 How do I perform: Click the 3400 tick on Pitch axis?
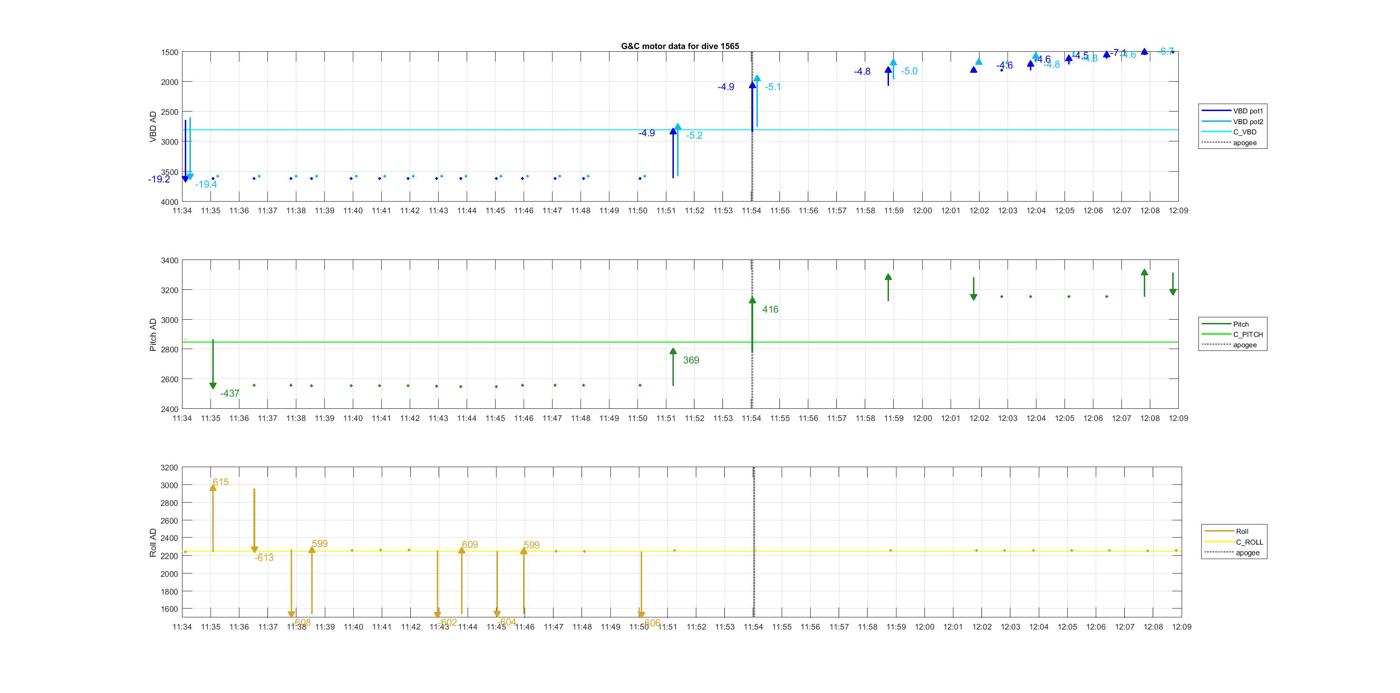[x=169, y=261]
